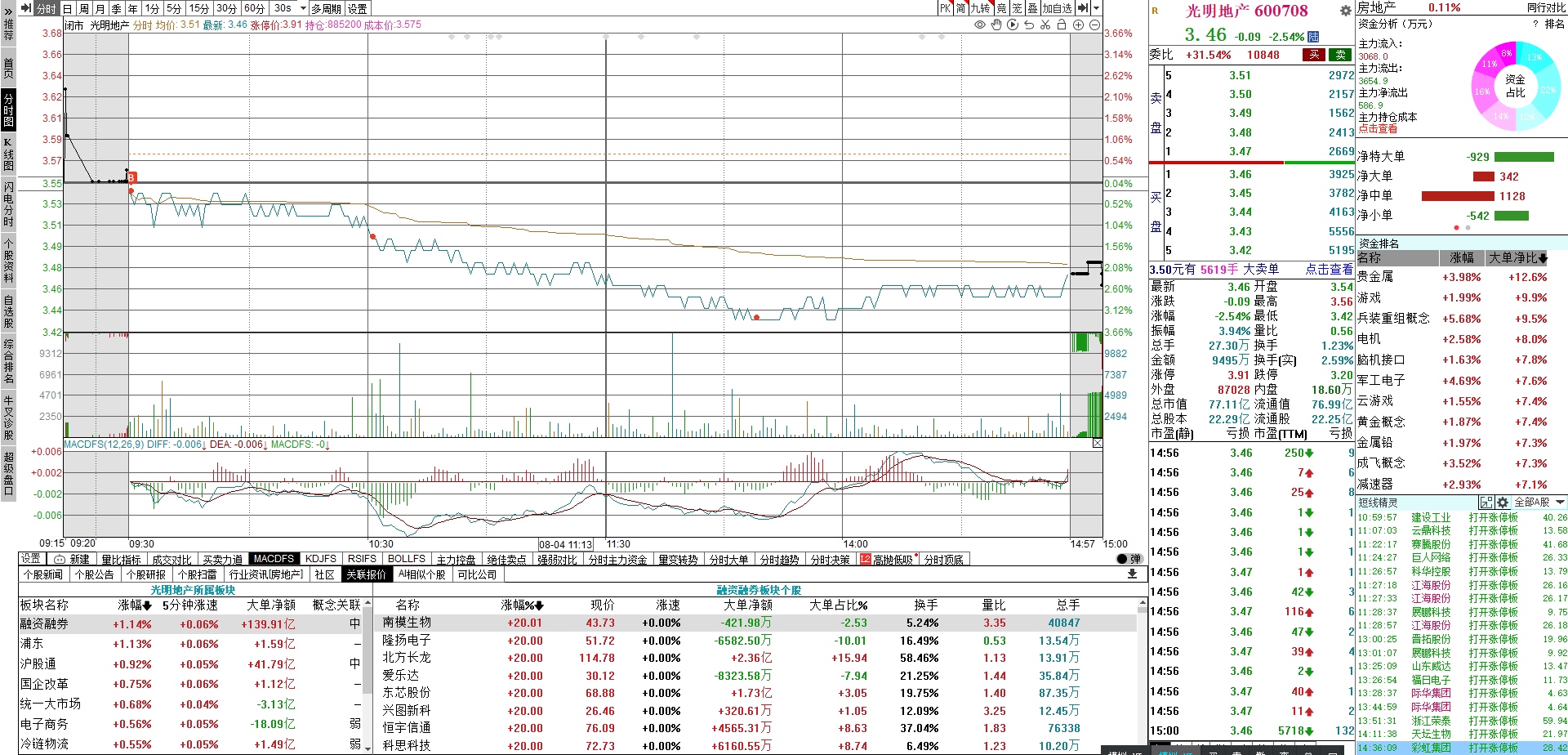Click the 九转 indicator button
The image size is (1568, 755).
click(x=980, y=8)
